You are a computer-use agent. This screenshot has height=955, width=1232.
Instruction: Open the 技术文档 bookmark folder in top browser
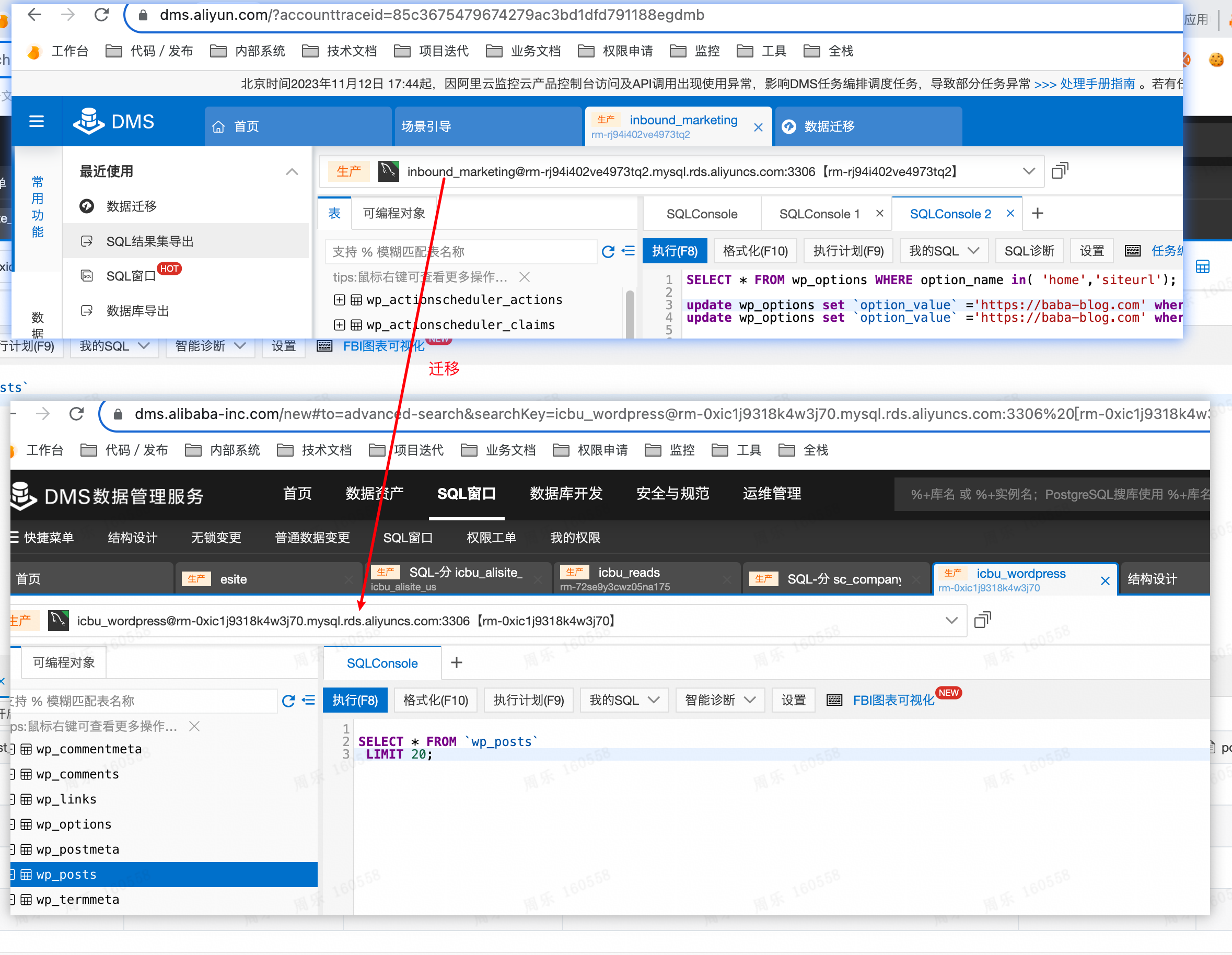[340, 51]
